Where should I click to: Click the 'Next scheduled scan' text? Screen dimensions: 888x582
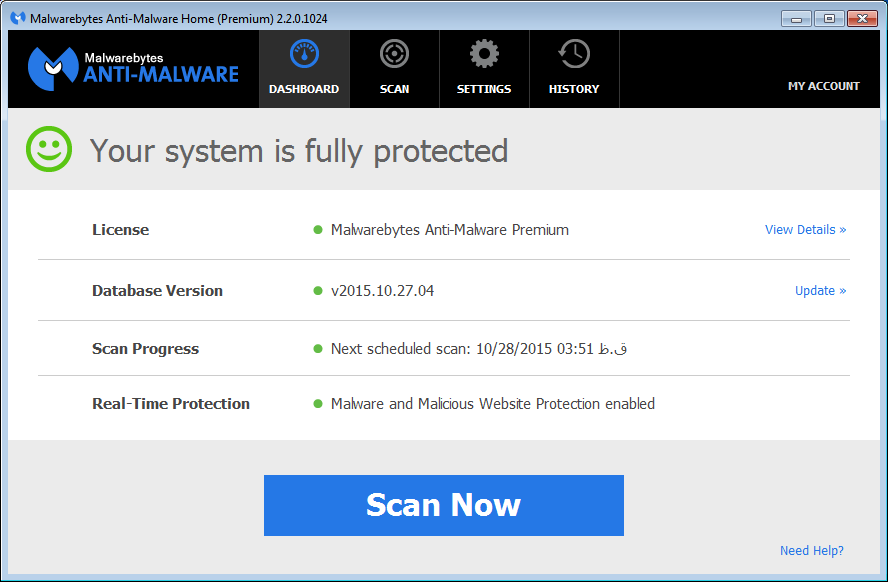point(479,349)
